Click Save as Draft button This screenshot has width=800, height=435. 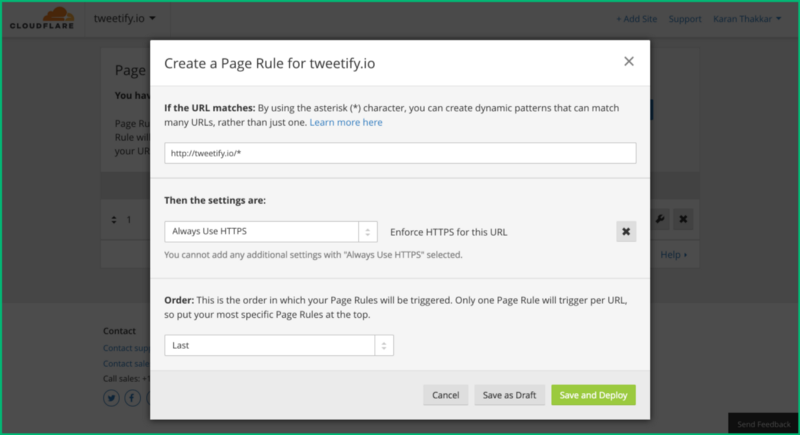(509, 395)
